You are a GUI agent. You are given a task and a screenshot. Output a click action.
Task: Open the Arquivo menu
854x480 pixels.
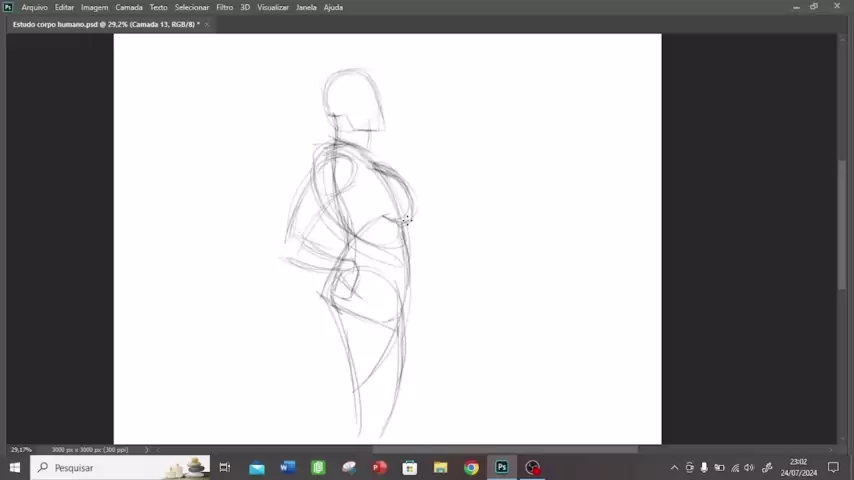click(34, 7)
